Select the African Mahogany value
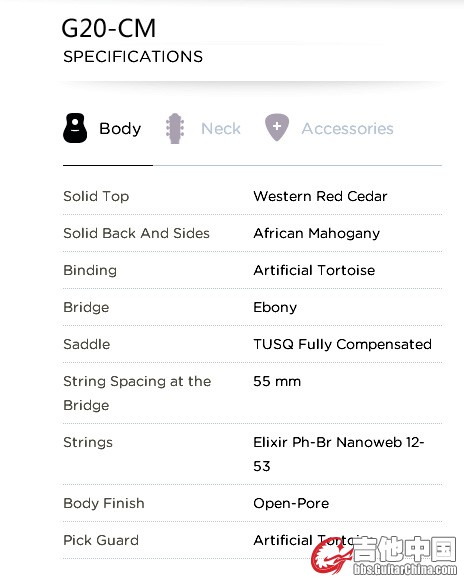The image size is (464, 585). tap(317, 234)
